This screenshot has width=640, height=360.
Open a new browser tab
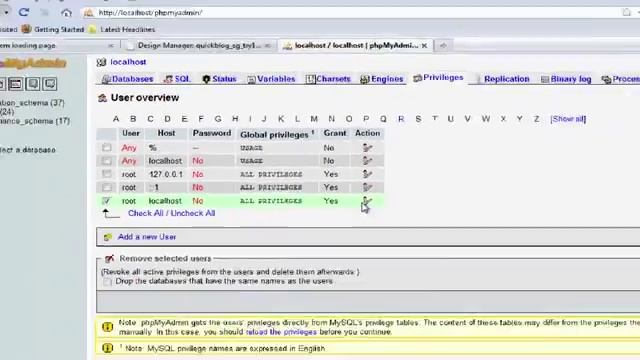click(x=443, y=45)
